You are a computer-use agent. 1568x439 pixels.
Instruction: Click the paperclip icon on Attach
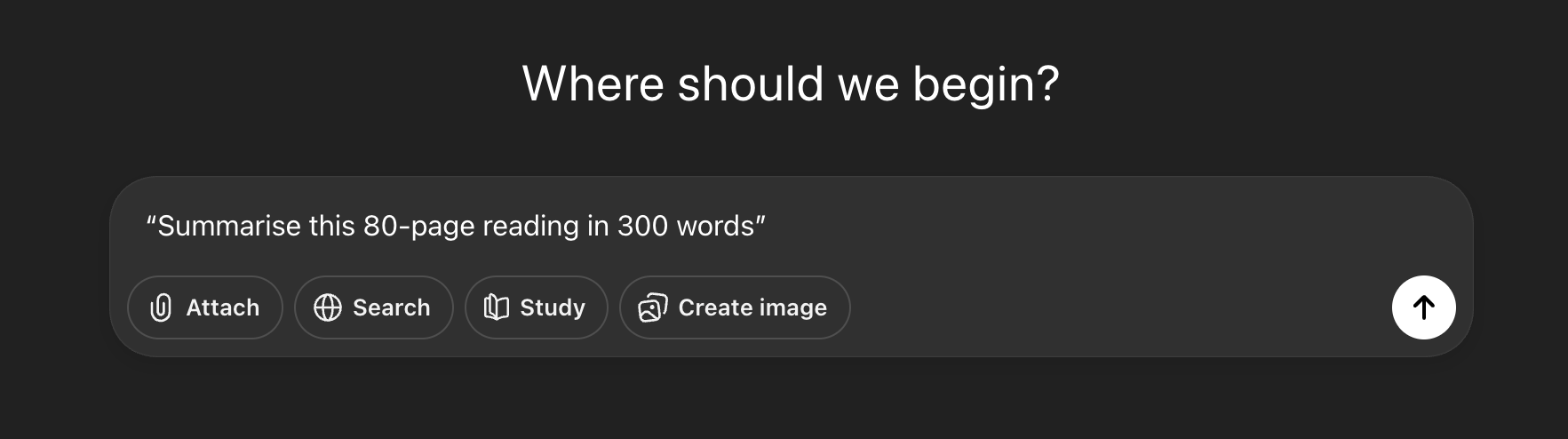161,307
